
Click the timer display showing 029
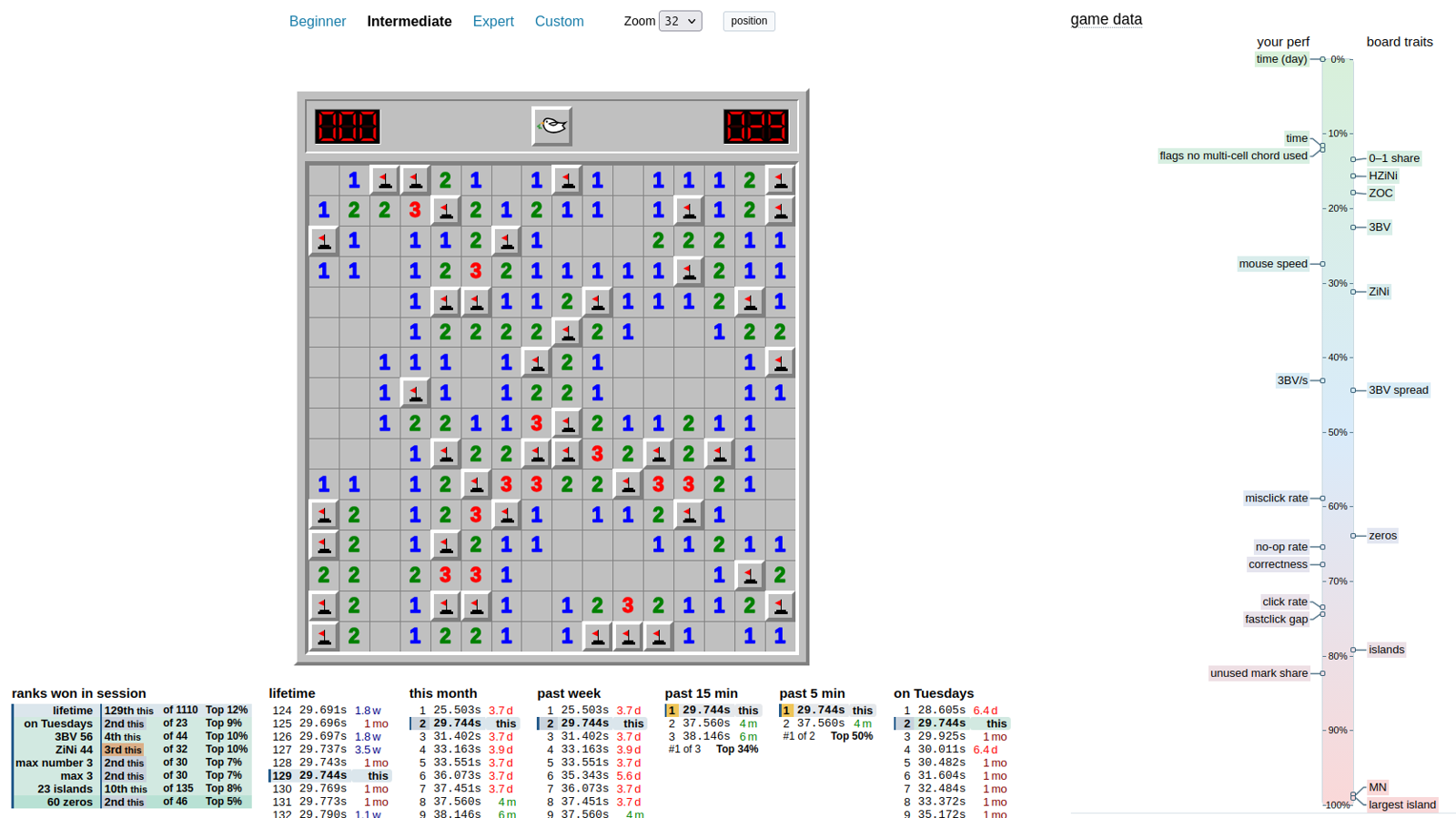756,126
